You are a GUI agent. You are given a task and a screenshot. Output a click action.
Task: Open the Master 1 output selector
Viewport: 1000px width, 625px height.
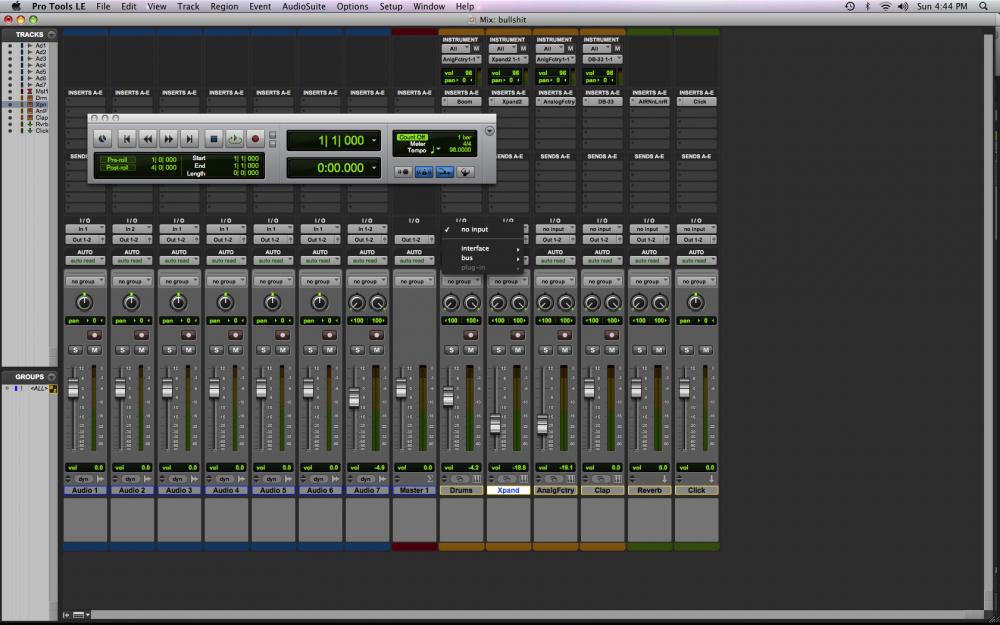coord(414,240)
